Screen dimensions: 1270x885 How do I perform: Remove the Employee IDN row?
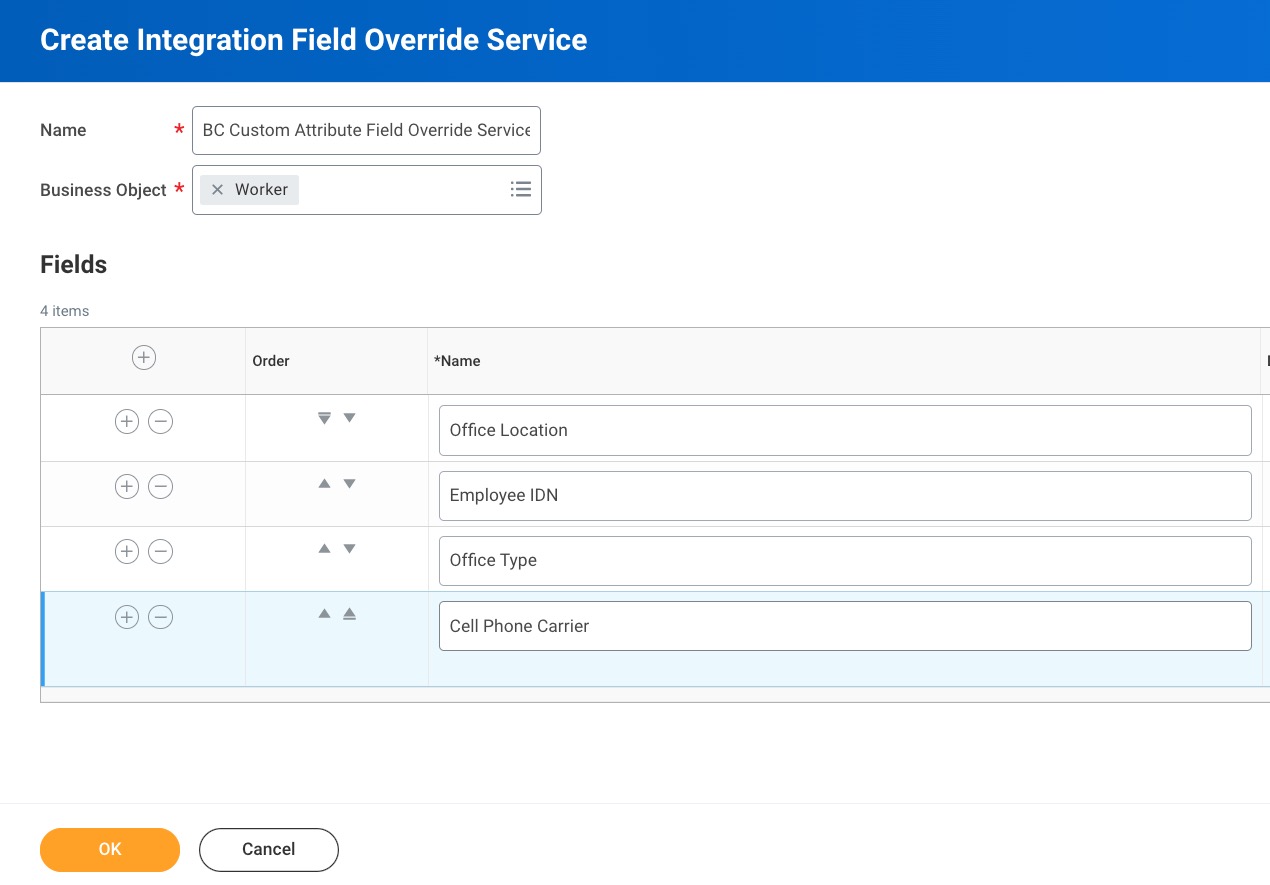pos(160,487)
